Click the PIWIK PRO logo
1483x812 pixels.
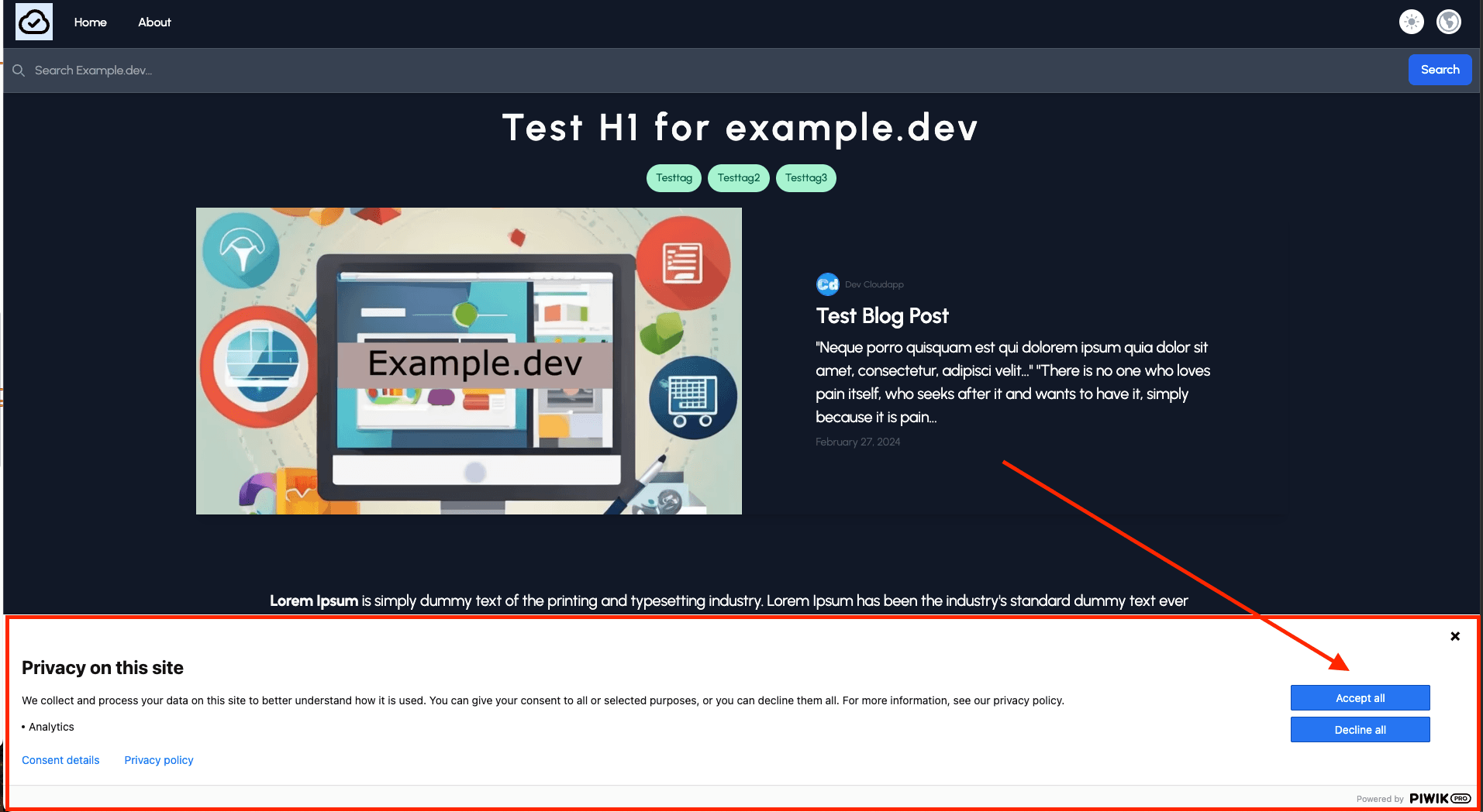[1439, 798]
